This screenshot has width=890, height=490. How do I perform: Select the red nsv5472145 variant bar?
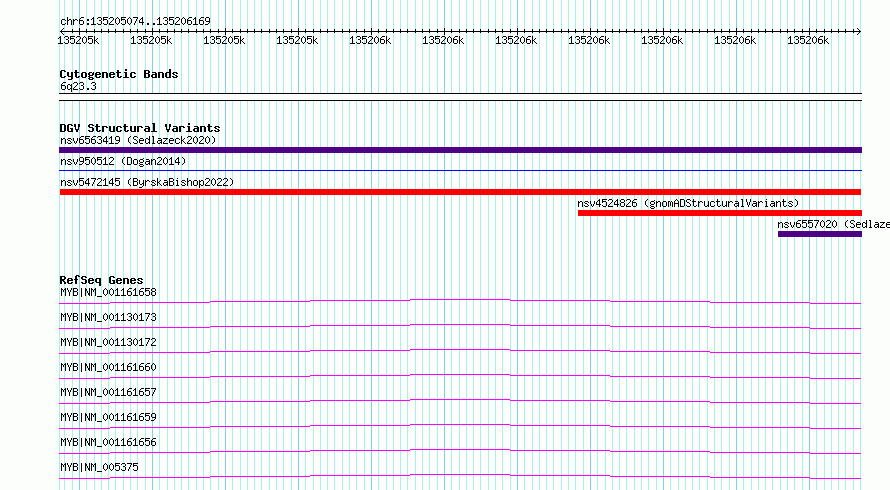460,192
